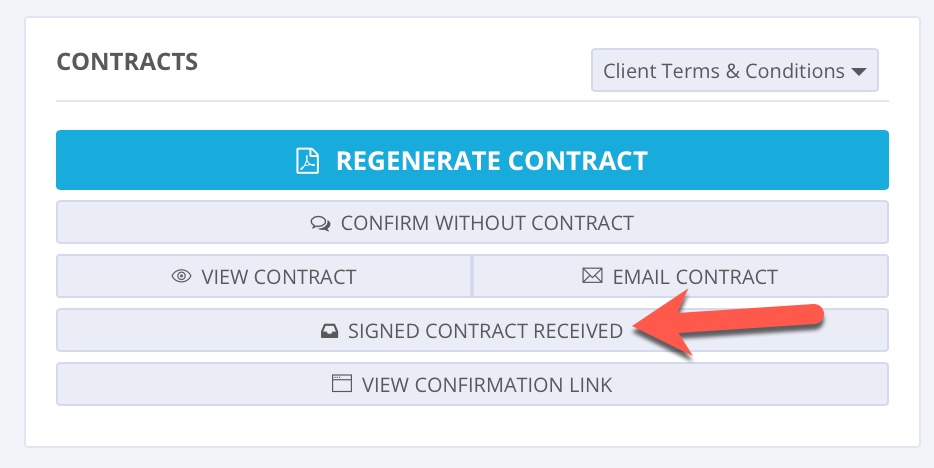
Task: Click the CONTRACTS section heading
Action: coord(127,62)
